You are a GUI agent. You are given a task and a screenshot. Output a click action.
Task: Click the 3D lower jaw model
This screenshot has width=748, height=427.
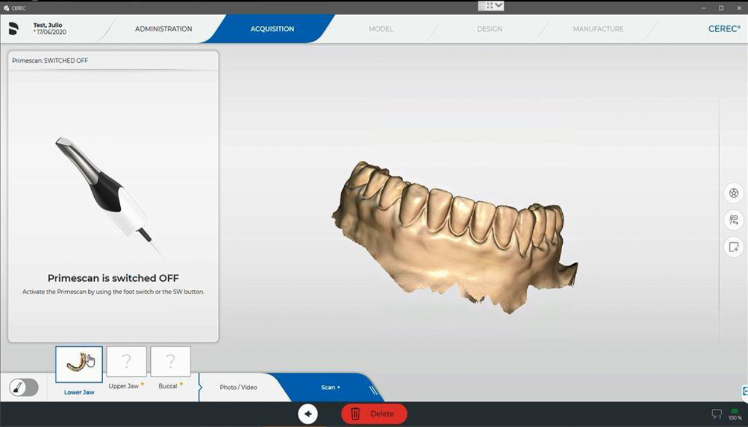click(453, 236)
